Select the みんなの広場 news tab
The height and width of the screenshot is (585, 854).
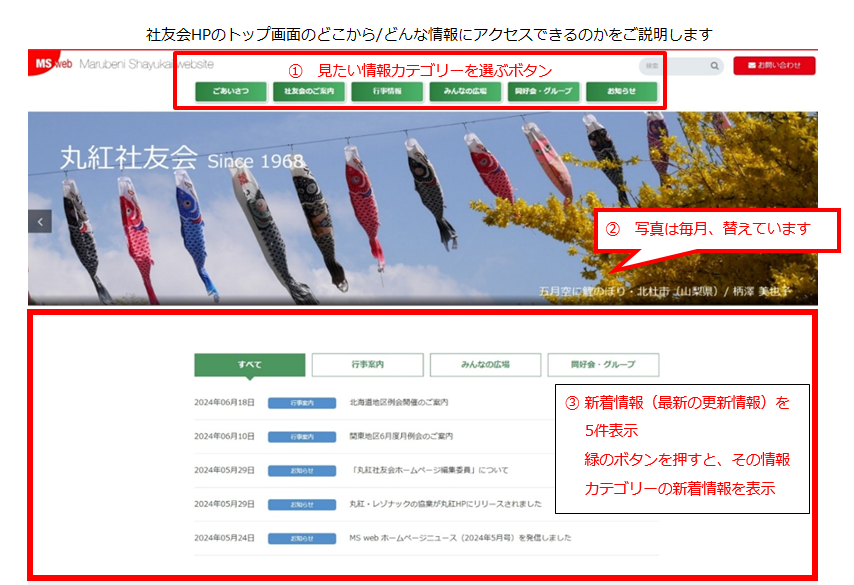click(485, 364)
